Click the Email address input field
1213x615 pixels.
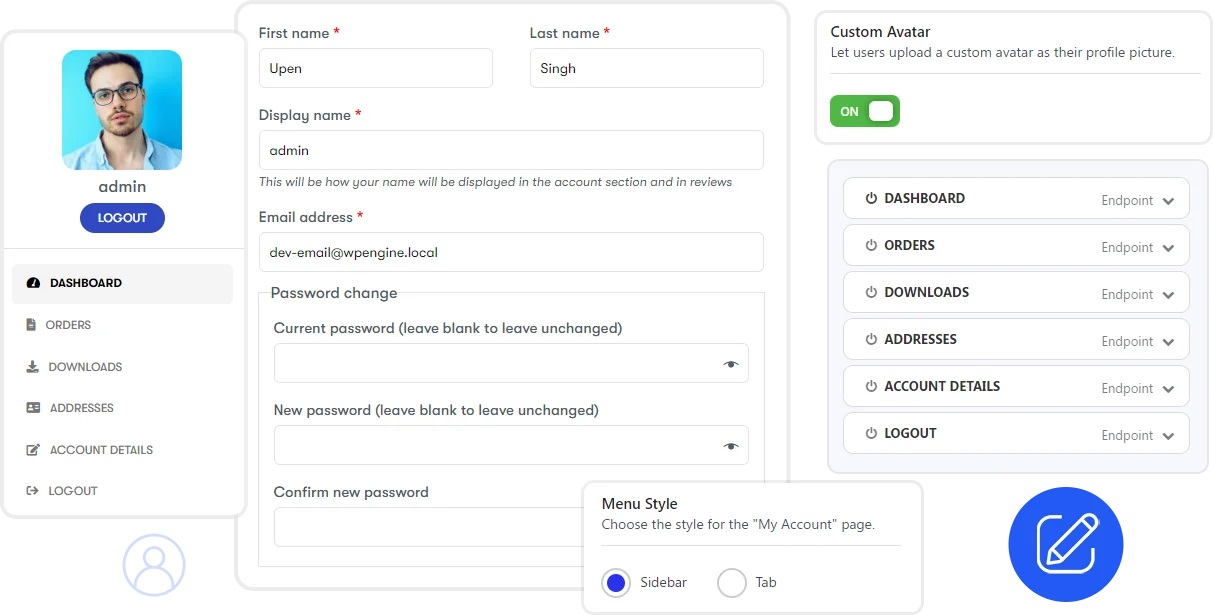click(511, 252)
